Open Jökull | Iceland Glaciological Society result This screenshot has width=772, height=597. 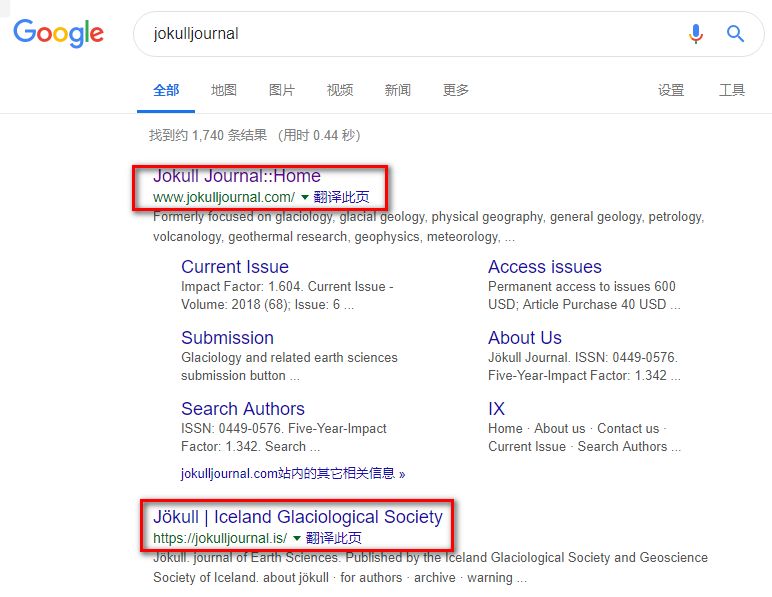298,517
